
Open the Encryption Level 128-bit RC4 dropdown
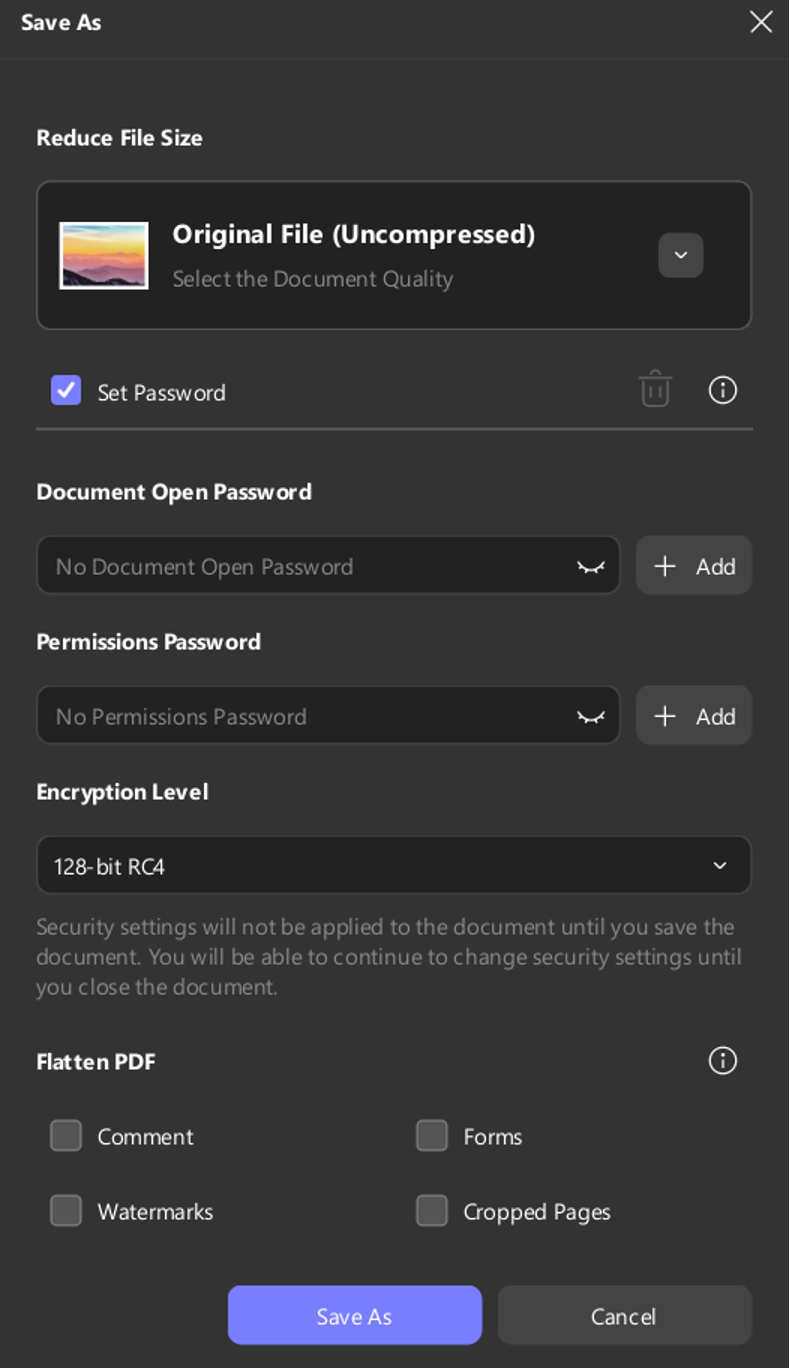pyautogui.click(x=394, y=866)
